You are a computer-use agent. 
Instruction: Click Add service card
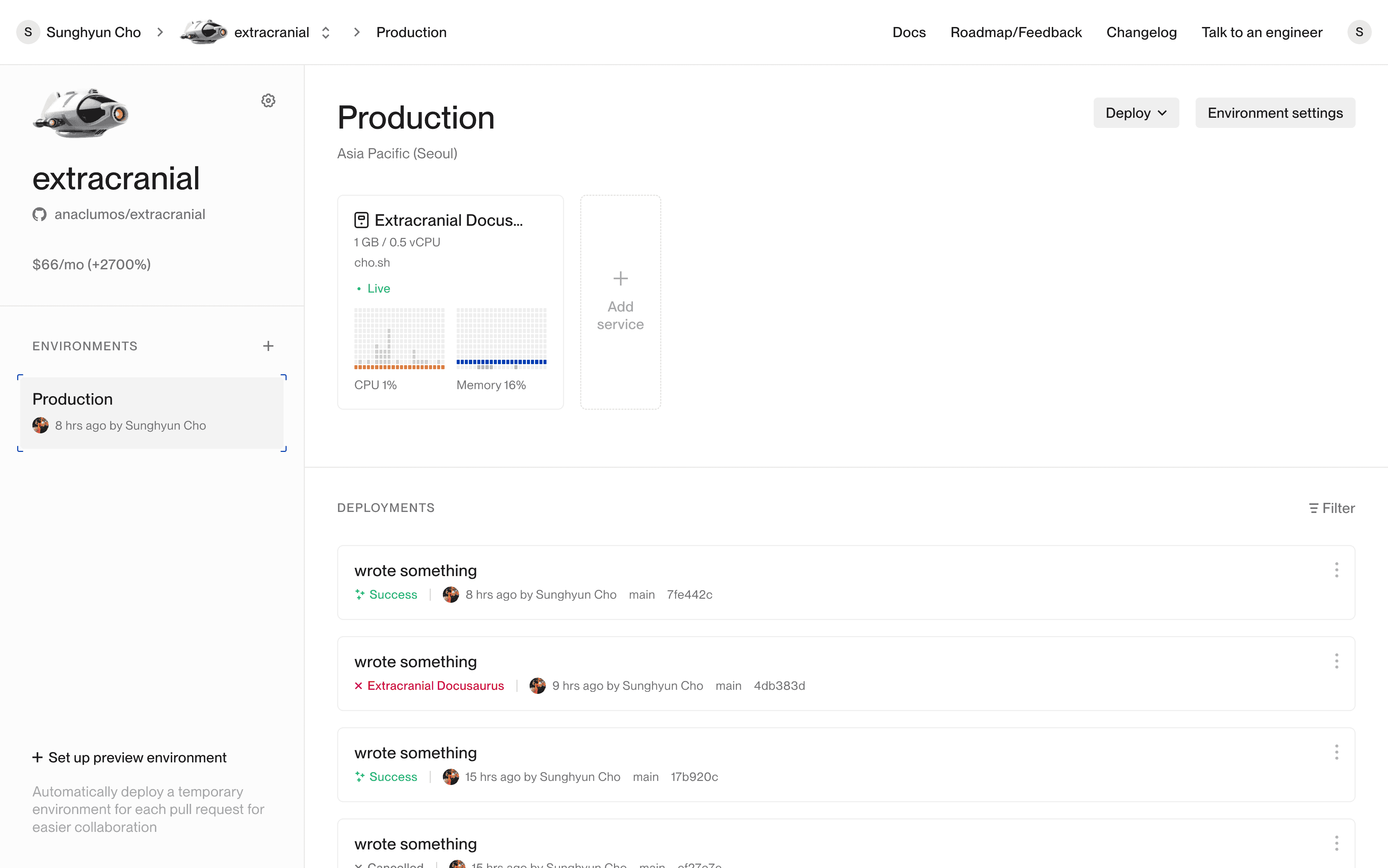[x=620, y=302]
